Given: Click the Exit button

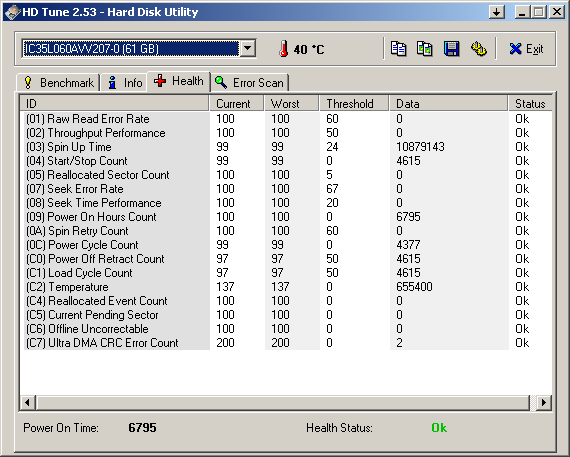Looking at the screenshot, I should tap(526, 49).
